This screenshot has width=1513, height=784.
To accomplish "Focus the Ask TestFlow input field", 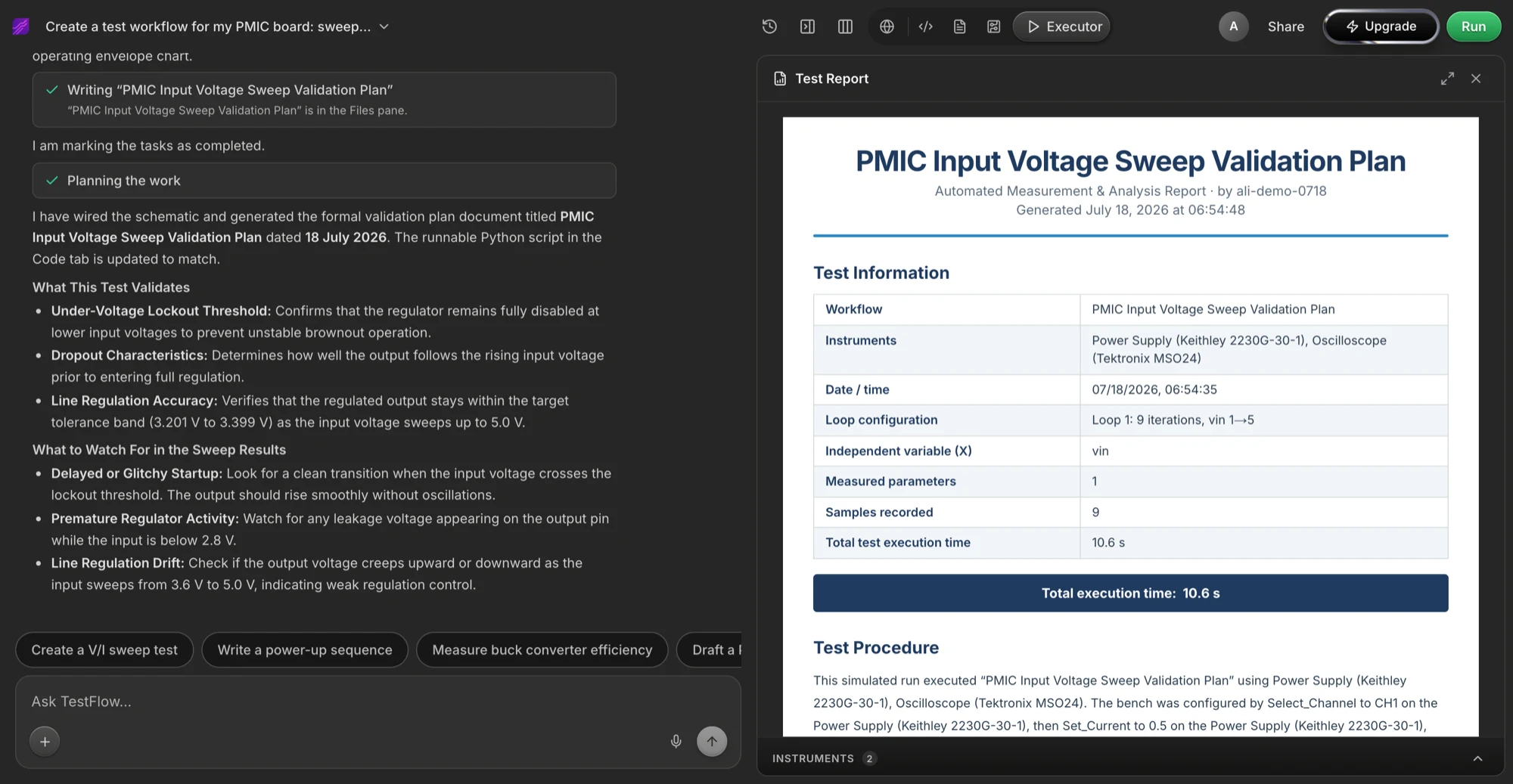I will 378,702.
